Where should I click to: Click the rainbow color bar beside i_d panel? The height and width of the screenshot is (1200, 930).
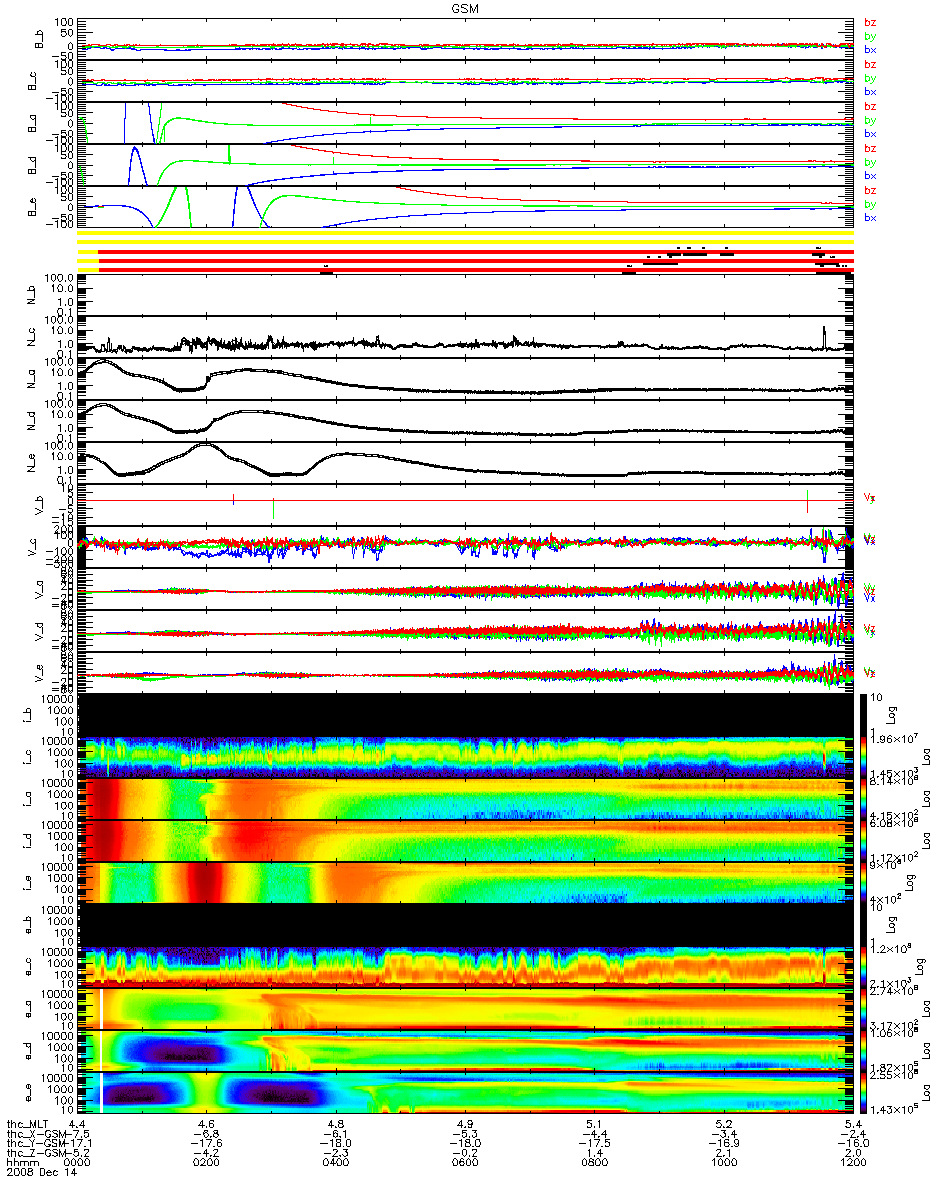pyautogui.click(x=865, y=840)
